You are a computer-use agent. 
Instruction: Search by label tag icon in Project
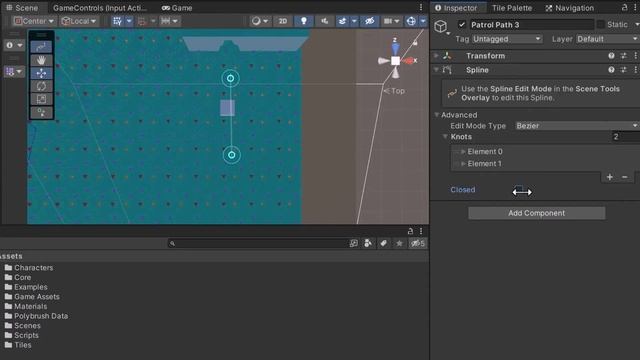pos(383,243)
